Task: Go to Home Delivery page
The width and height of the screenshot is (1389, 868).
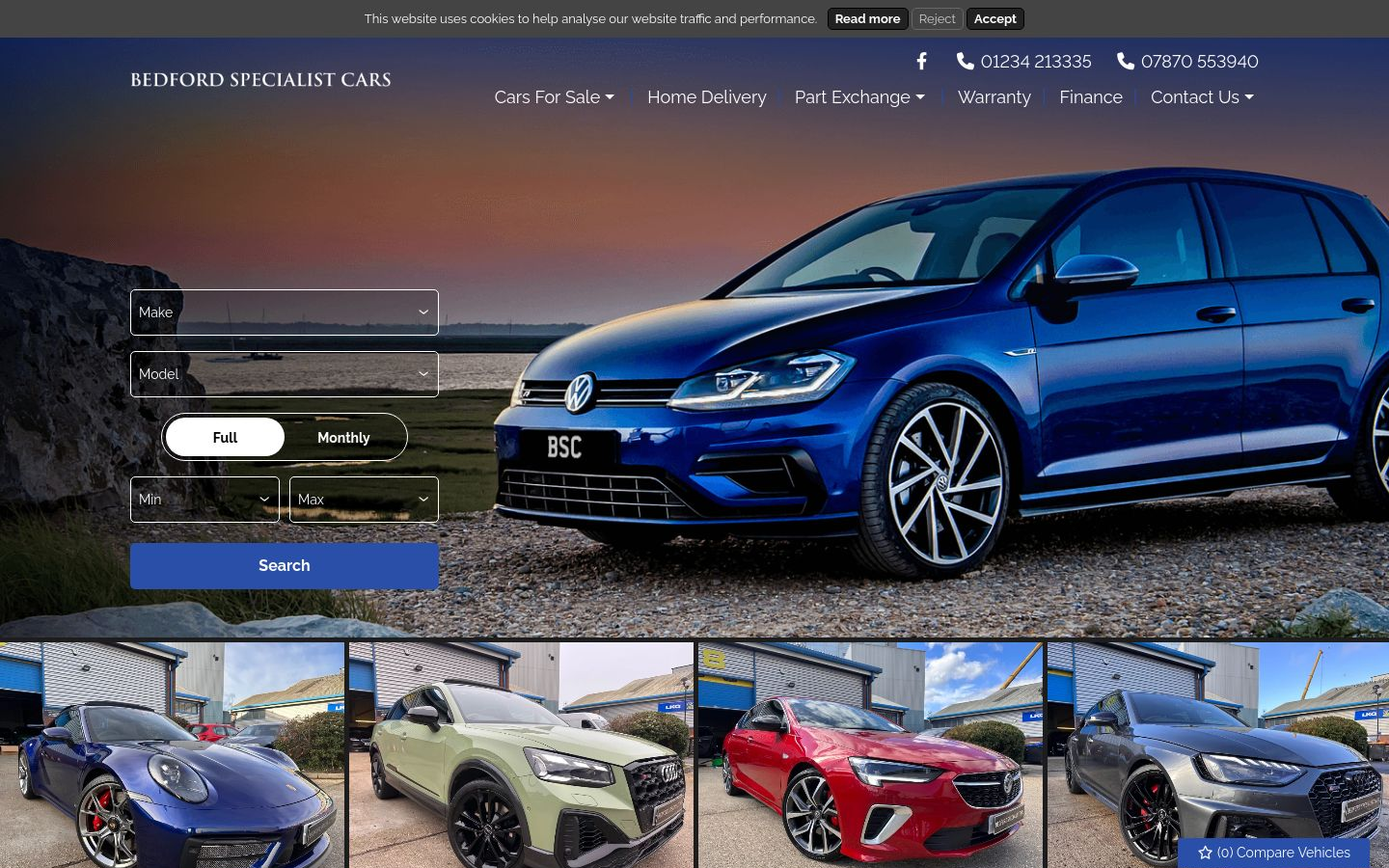Action: point(707,97)
